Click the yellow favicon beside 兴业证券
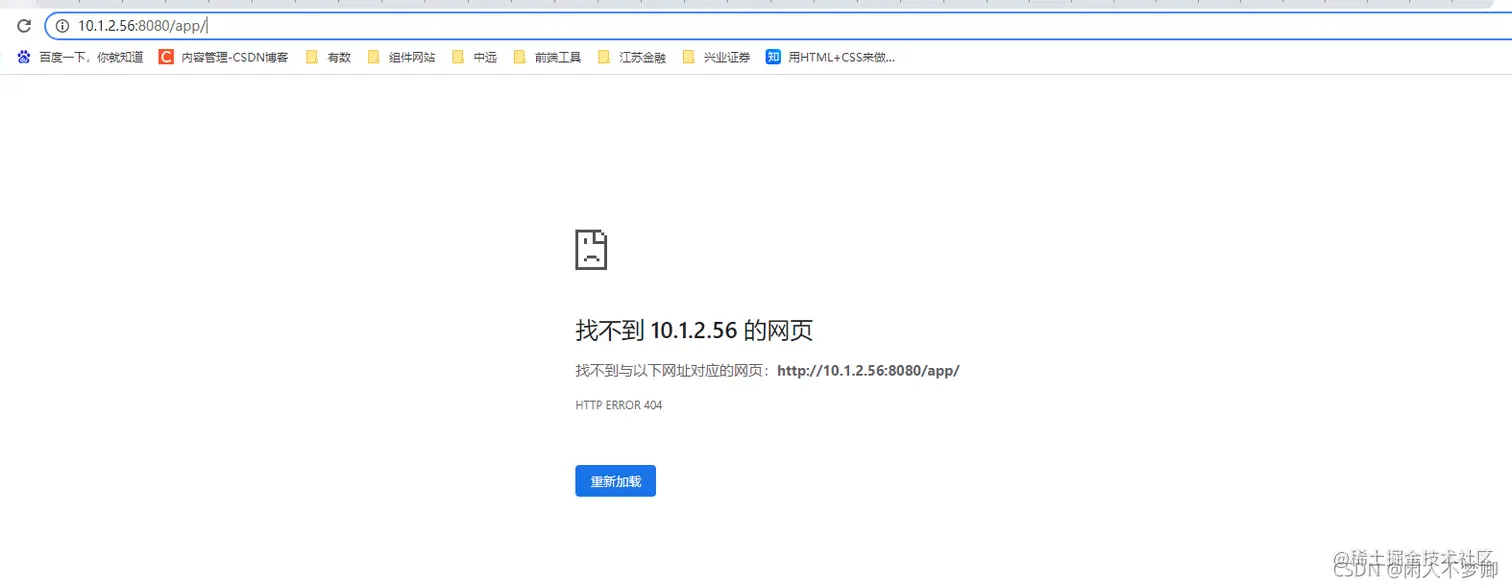This screenshot has height=587, width=1512. [x=688, y=57]
